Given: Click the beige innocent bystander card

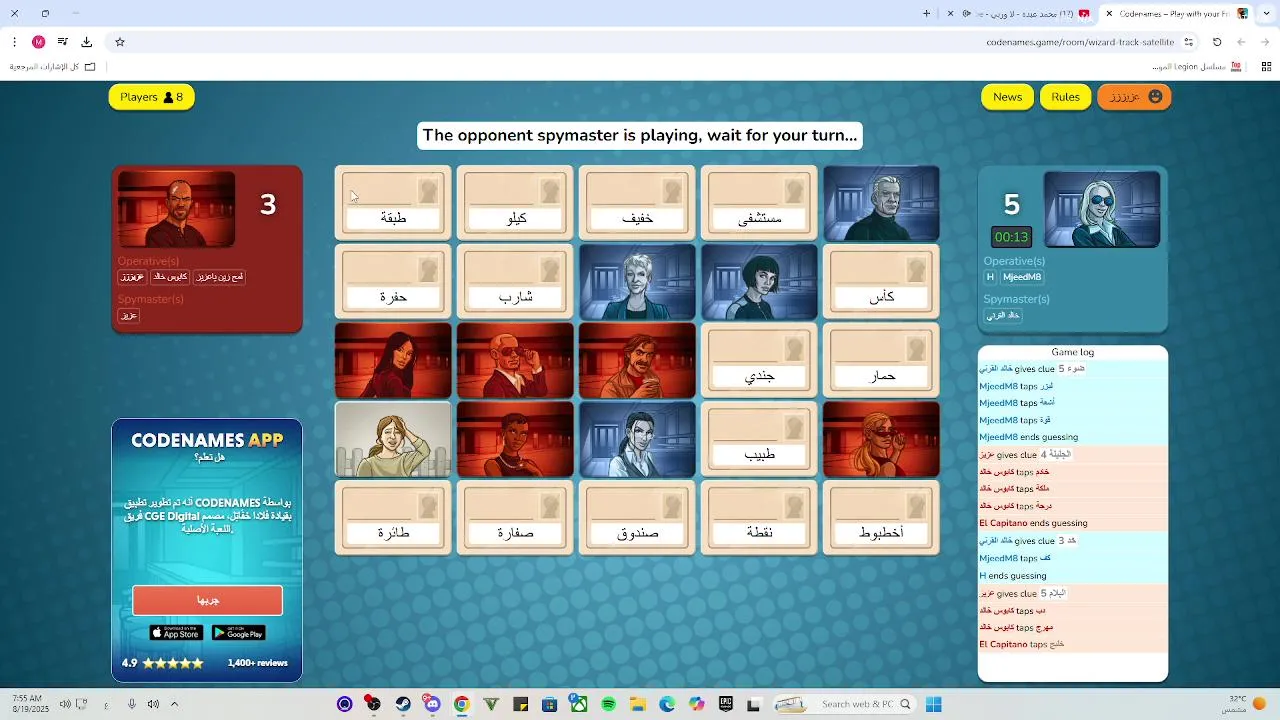Looking at the screenshot, I should (393, 439).
